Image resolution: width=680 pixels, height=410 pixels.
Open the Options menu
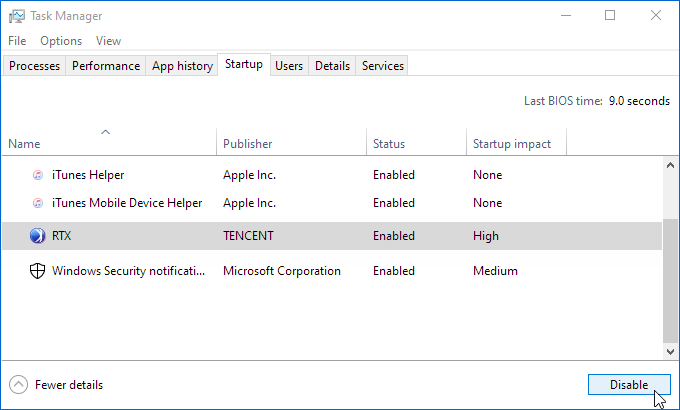[x=61, y=41]
